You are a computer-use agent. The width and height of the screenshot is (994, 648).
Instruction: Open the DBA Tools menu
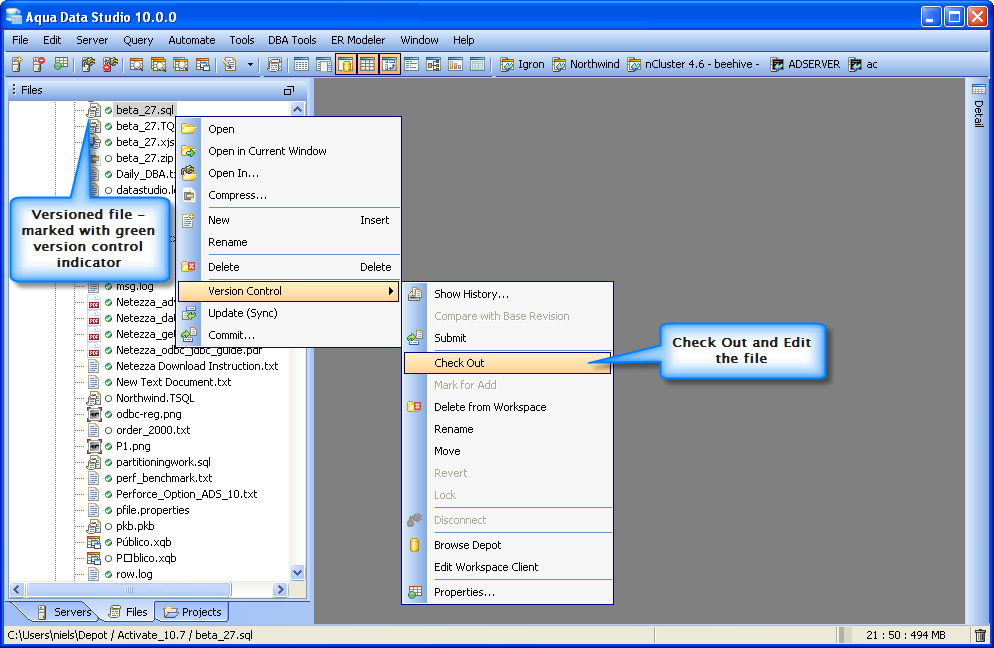pyautogui.click(x=292, y=40)
